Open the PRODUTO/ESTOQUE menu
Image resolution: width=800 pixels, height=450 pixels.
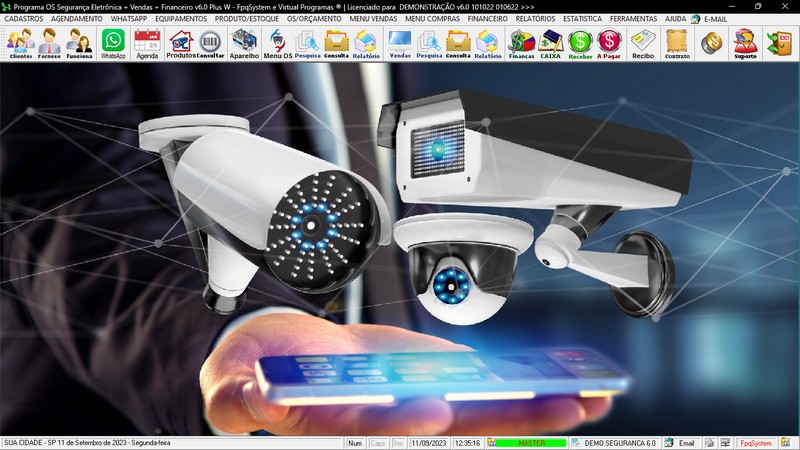[246, 19]
